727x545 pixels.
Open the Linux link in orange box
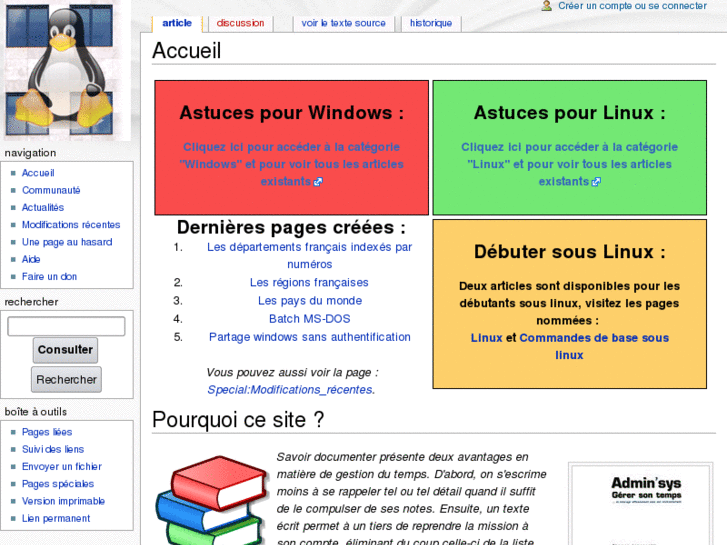coord(486,338)
